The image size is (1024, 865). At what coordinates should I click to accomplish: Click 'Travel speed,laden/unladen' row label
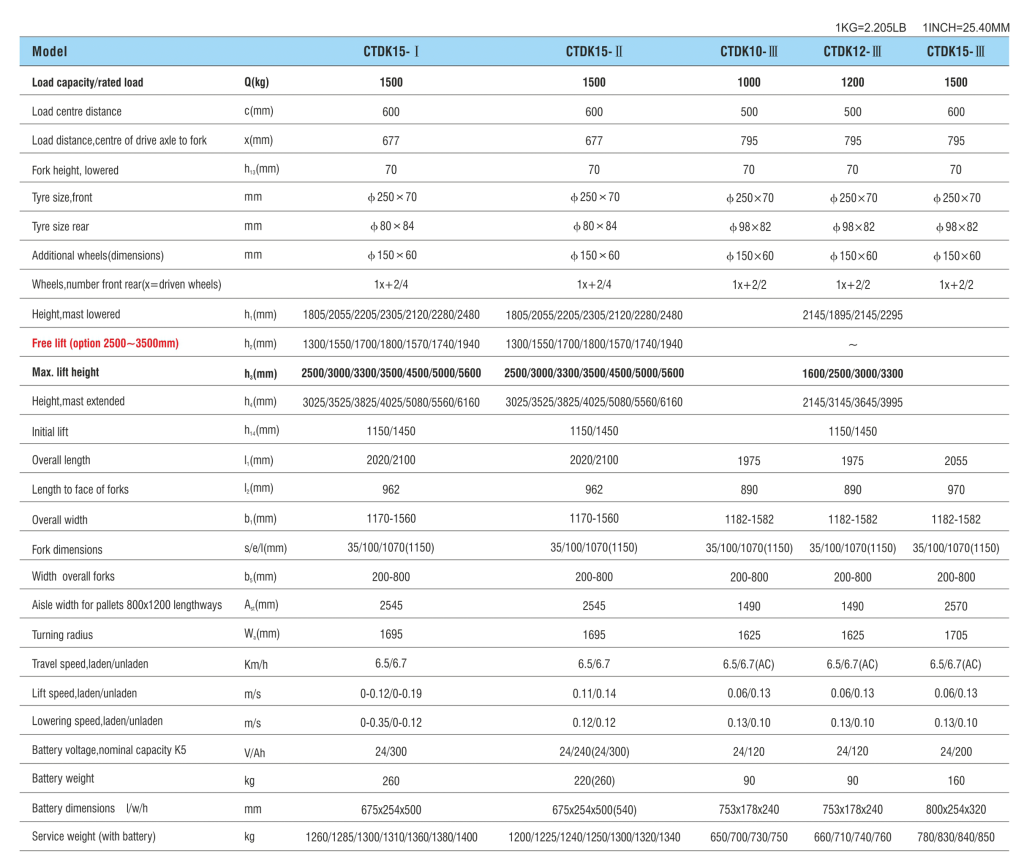(90, 664)
